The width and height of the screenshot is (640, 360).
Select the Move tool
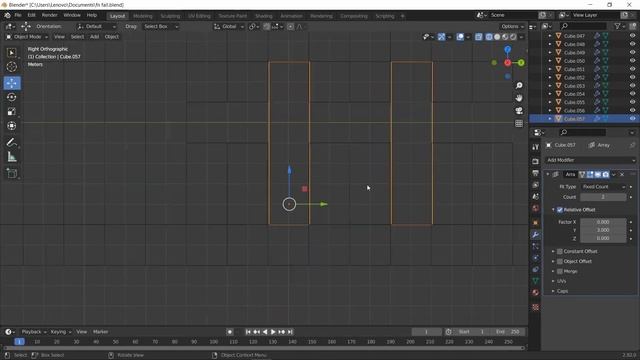pyautogui.click(x=11, y=83)
